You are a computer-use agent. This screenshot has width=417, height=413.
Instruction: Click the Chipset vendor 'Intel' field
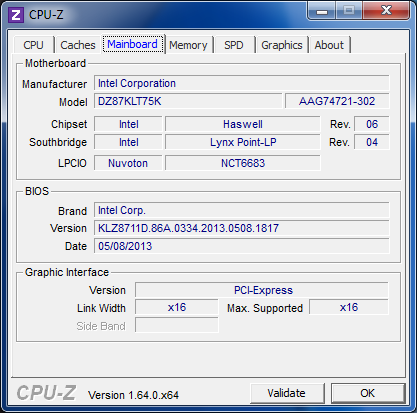pyautogui.click(x=128, y=124)
